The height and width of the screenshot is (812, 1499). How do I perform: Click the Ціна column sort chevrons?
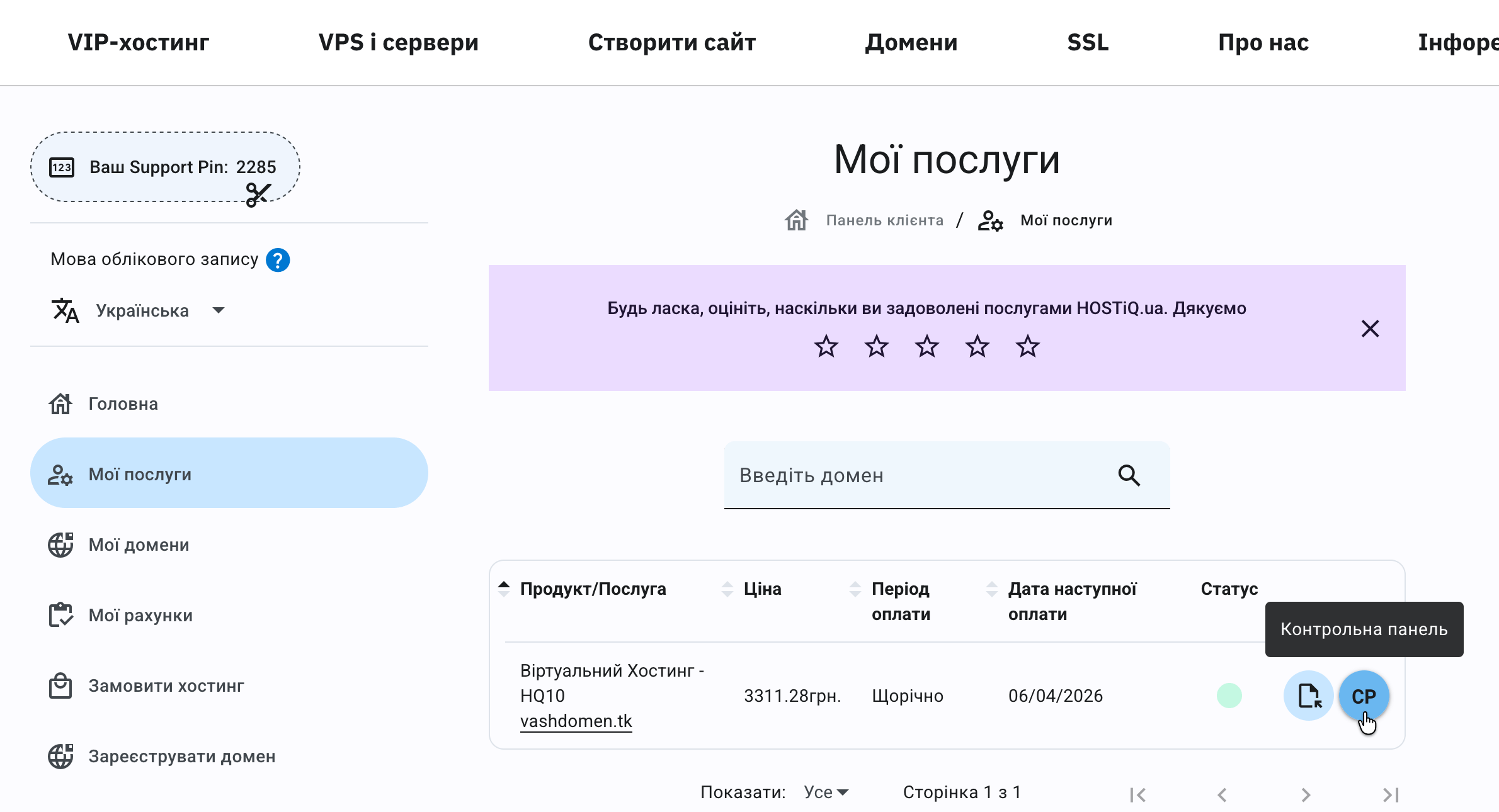pyautogui.click(x=729, y=588)
